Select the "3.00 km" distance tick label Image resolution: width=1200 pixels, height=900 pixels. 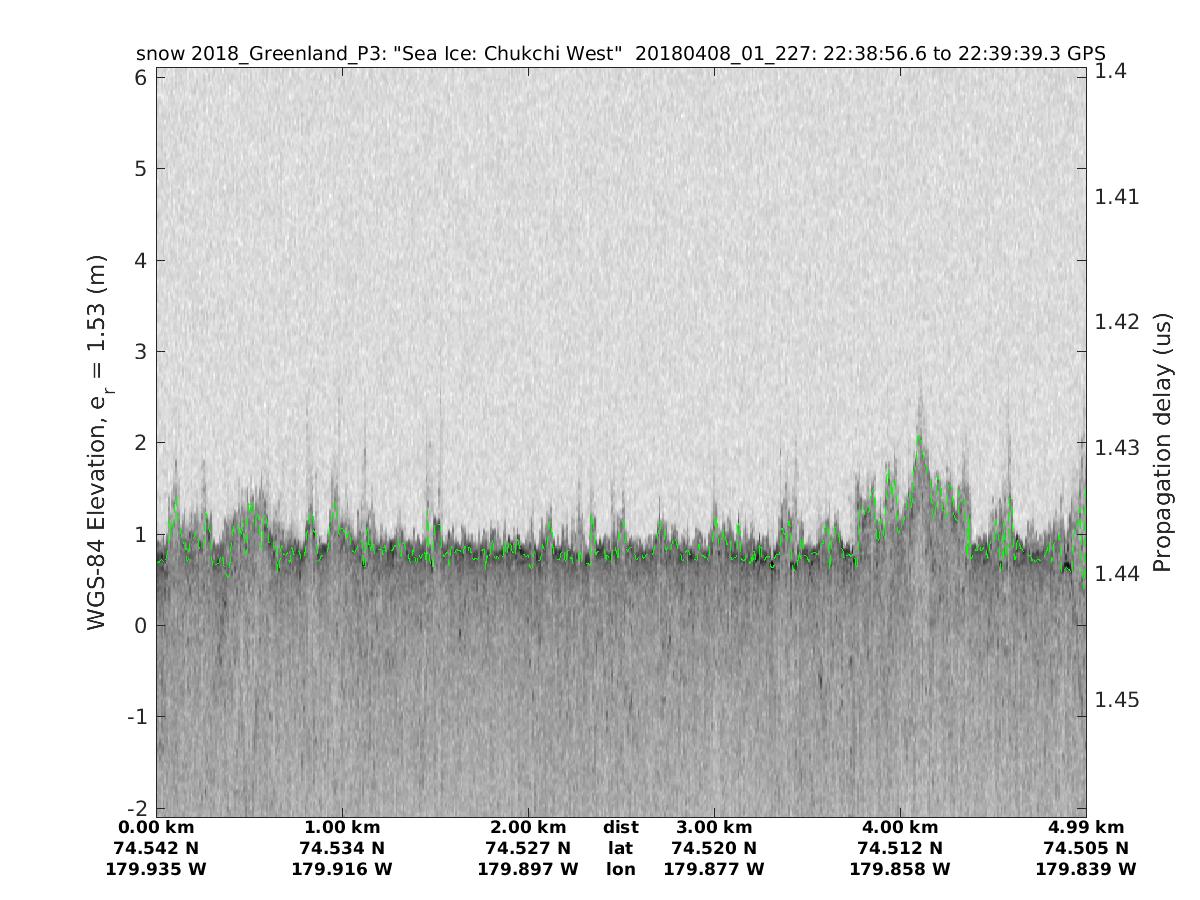click(x=714, y=827)
